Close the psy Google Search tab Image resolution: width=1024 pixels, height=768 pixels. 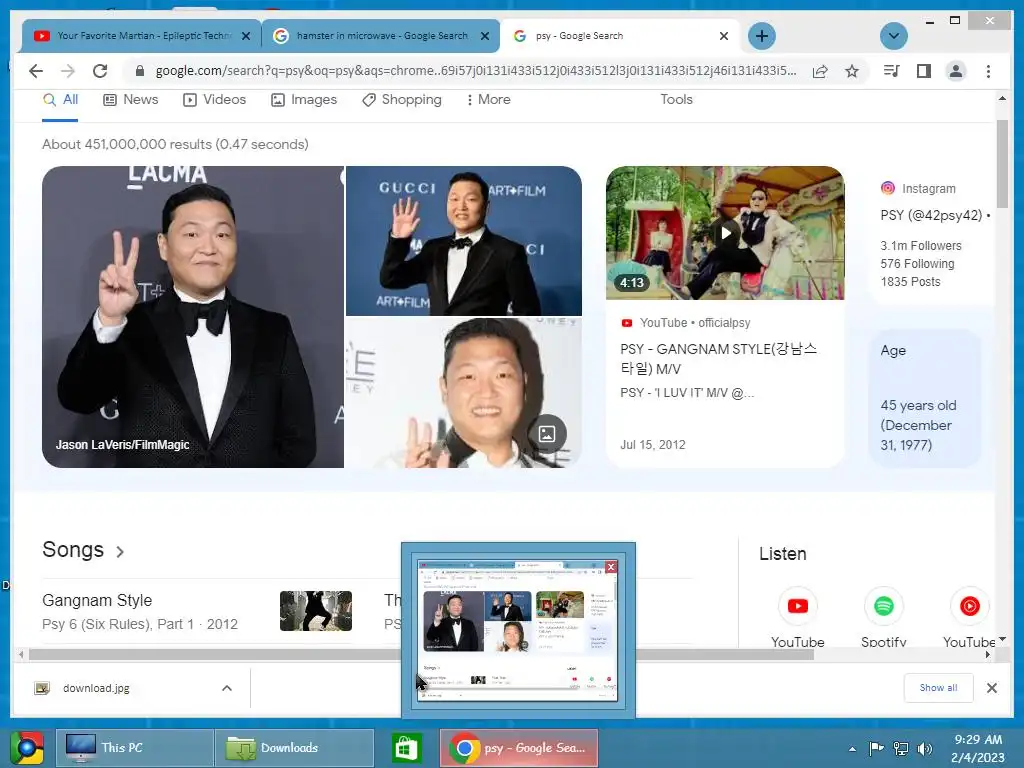point(724,36)
